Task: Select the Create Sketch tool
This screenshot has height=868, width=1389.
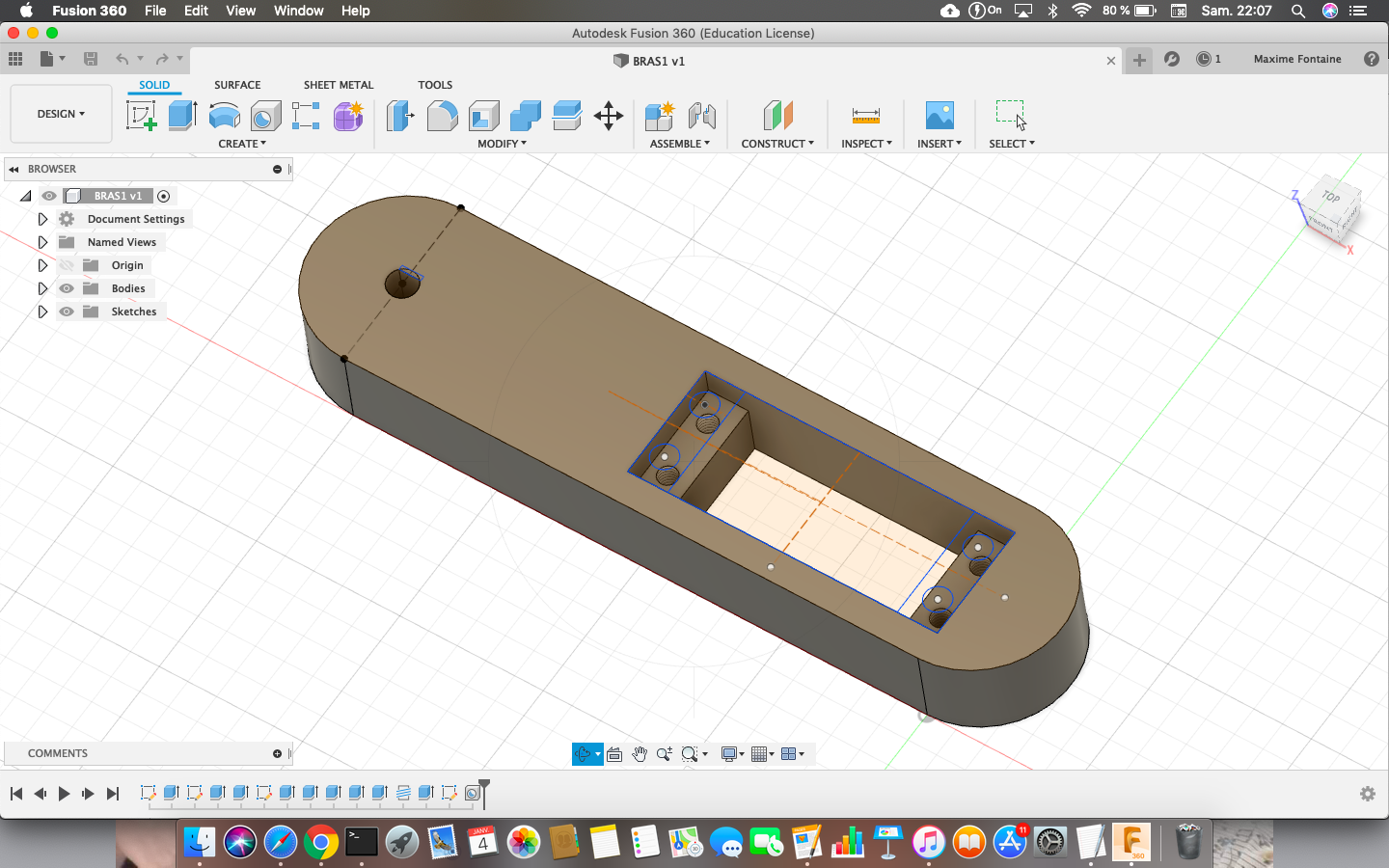Action: tap(142, 116)
